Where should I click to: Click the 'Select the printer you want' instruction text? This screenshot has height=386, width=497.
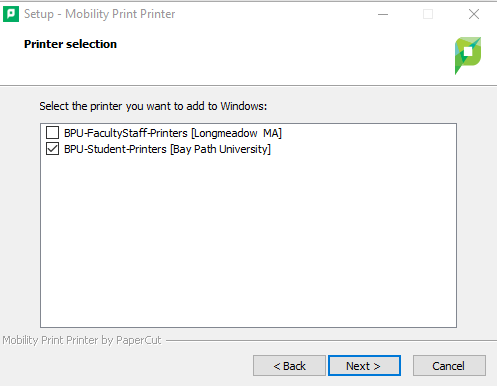click(153, 106)
